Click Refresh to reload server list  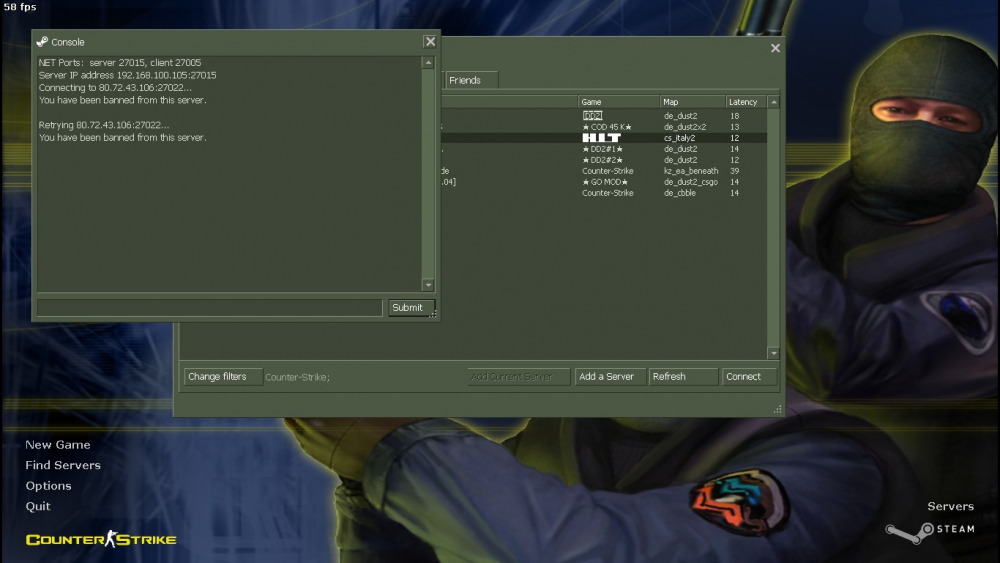[684, 377]
